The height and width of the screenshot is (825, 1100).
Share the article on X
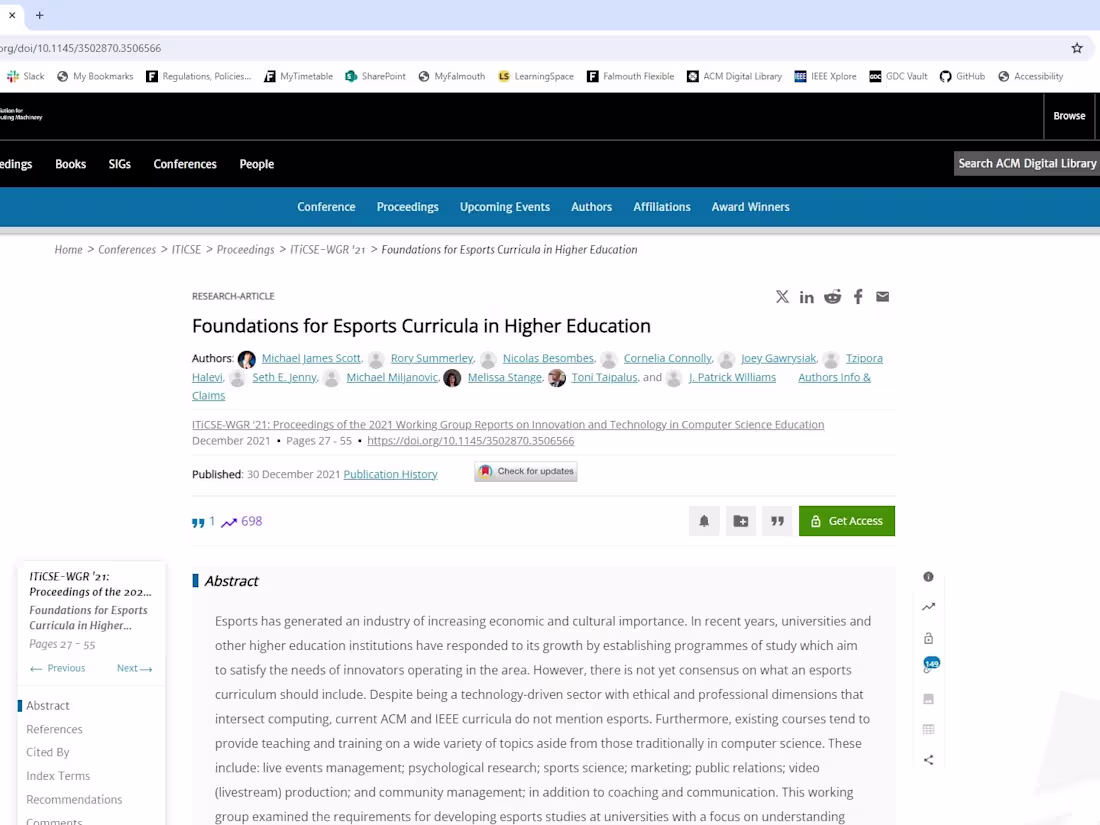(x=782, y=296)
